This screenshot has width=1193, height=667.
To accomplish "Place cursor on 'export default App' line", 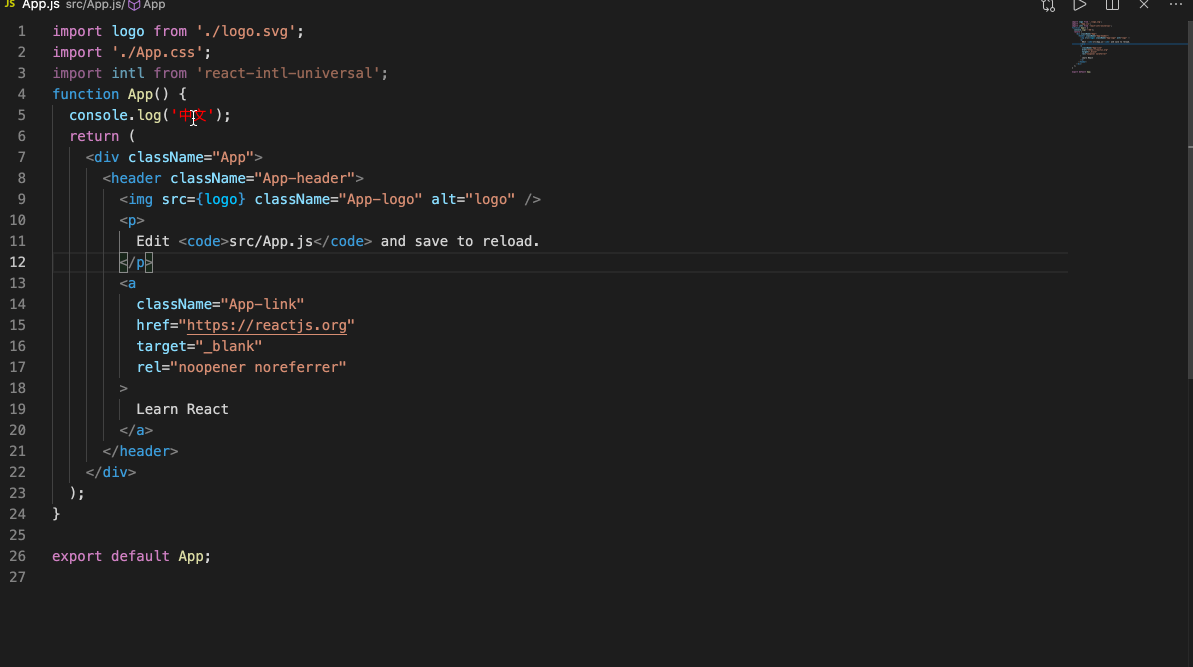I will 131,556.
